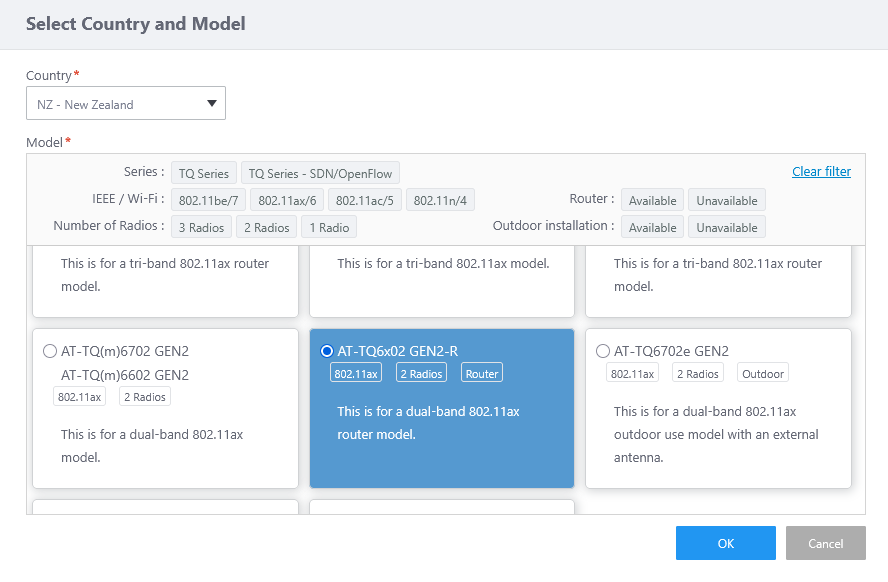
Task: Toggle the 802.11n/4 filter
Action: click(440, 200)
